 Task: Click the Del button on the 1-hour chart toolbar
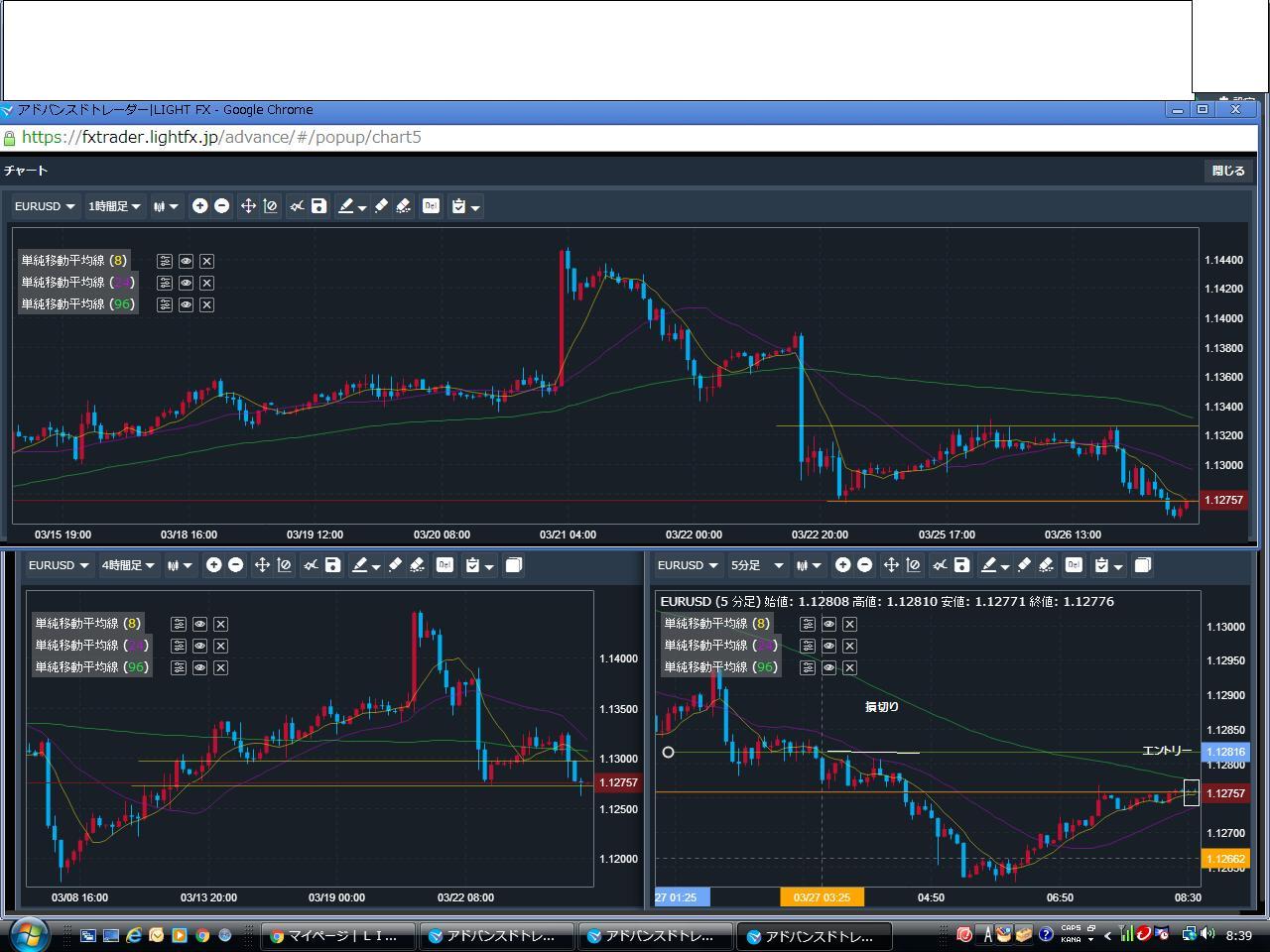[x=431, y=206]
